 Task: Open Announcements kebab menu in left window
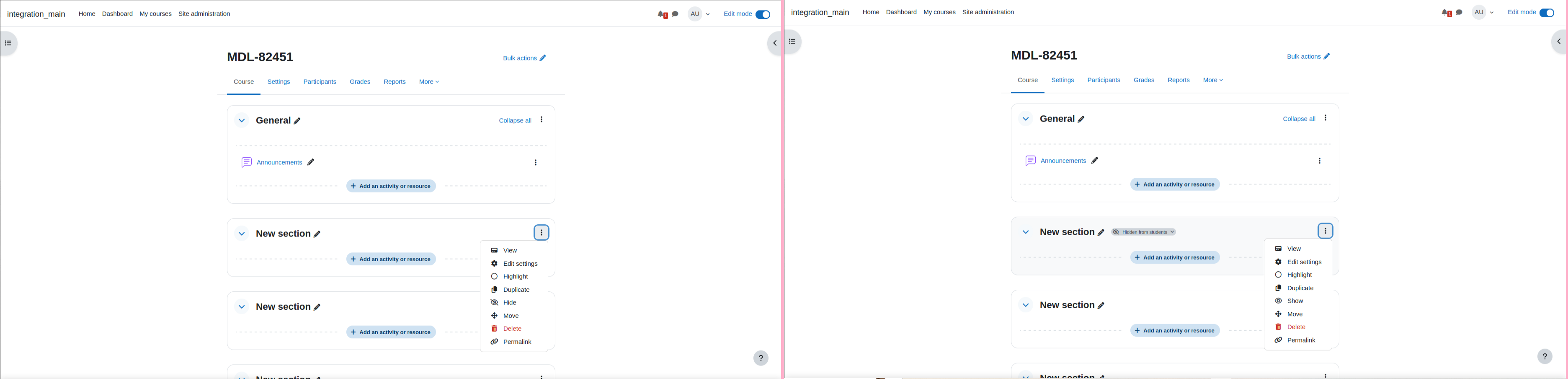536,163
